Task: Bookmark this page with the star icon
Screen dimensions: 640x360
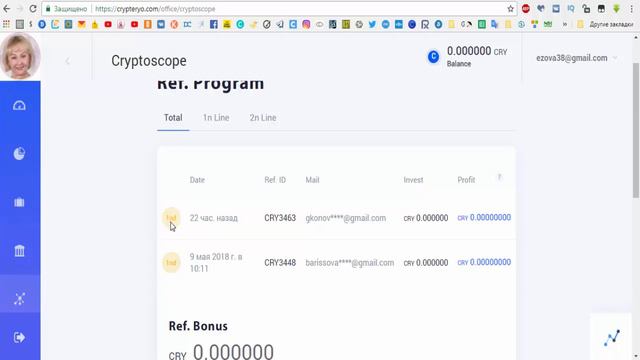Action: point(510,9)
